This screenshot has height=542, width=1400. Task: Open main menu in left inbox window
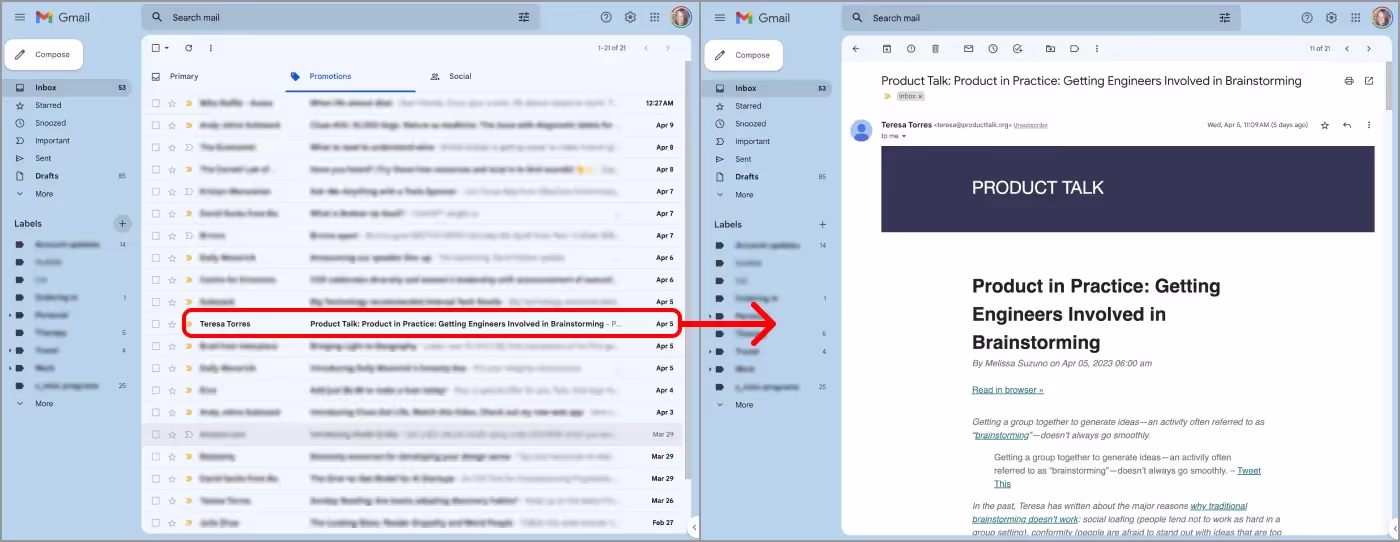click(20, 17)
